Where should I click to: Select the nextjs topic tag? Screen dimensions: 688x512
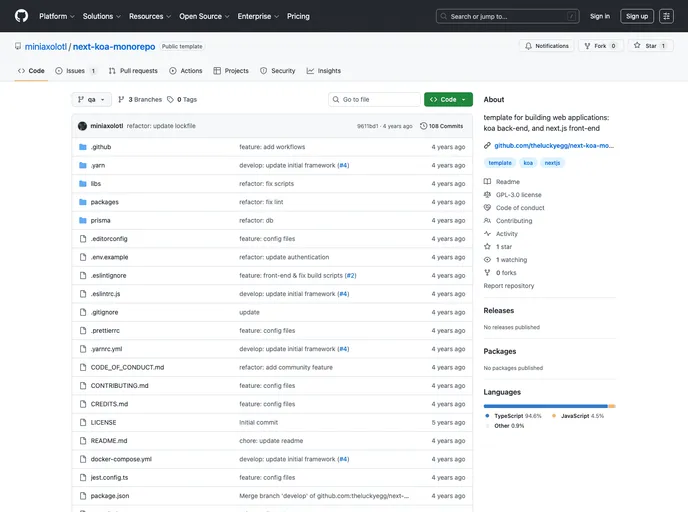(x=552, y=162)
